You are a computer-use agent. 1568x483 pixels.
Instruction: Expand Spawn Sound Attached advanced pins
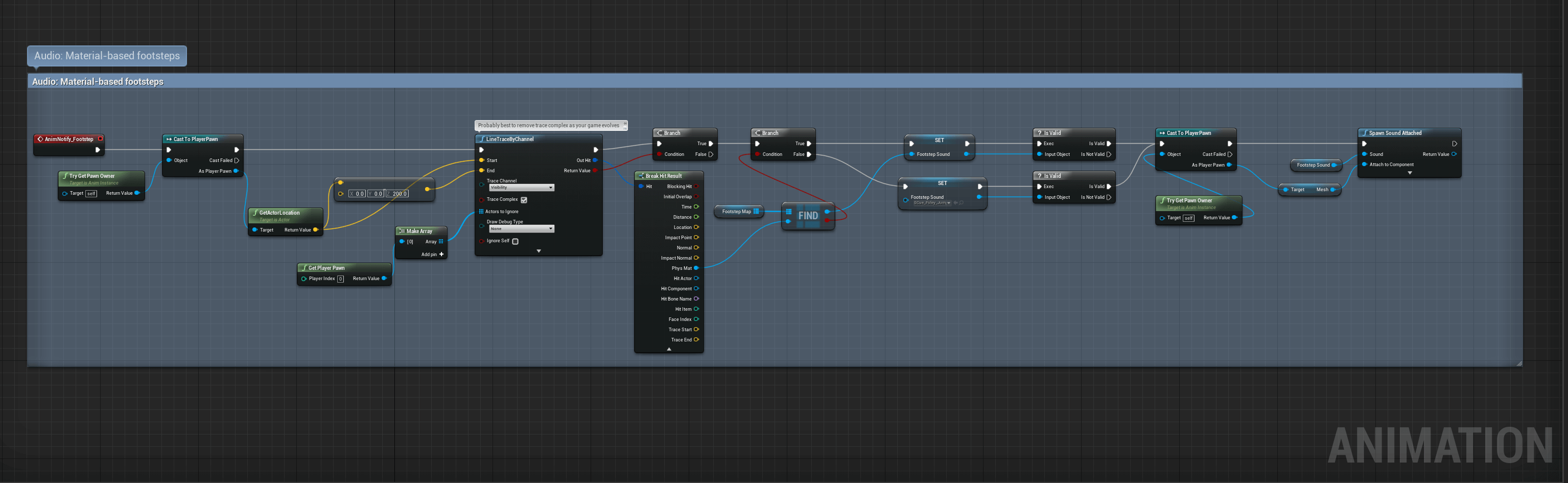(x=1410, y=173)
